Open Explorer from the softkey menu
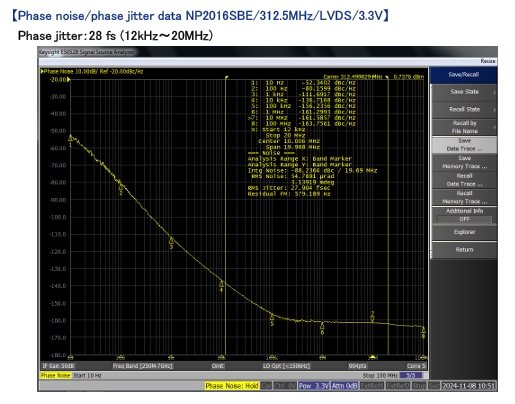This screenshot has height=404, width=515. pos(464,232)
